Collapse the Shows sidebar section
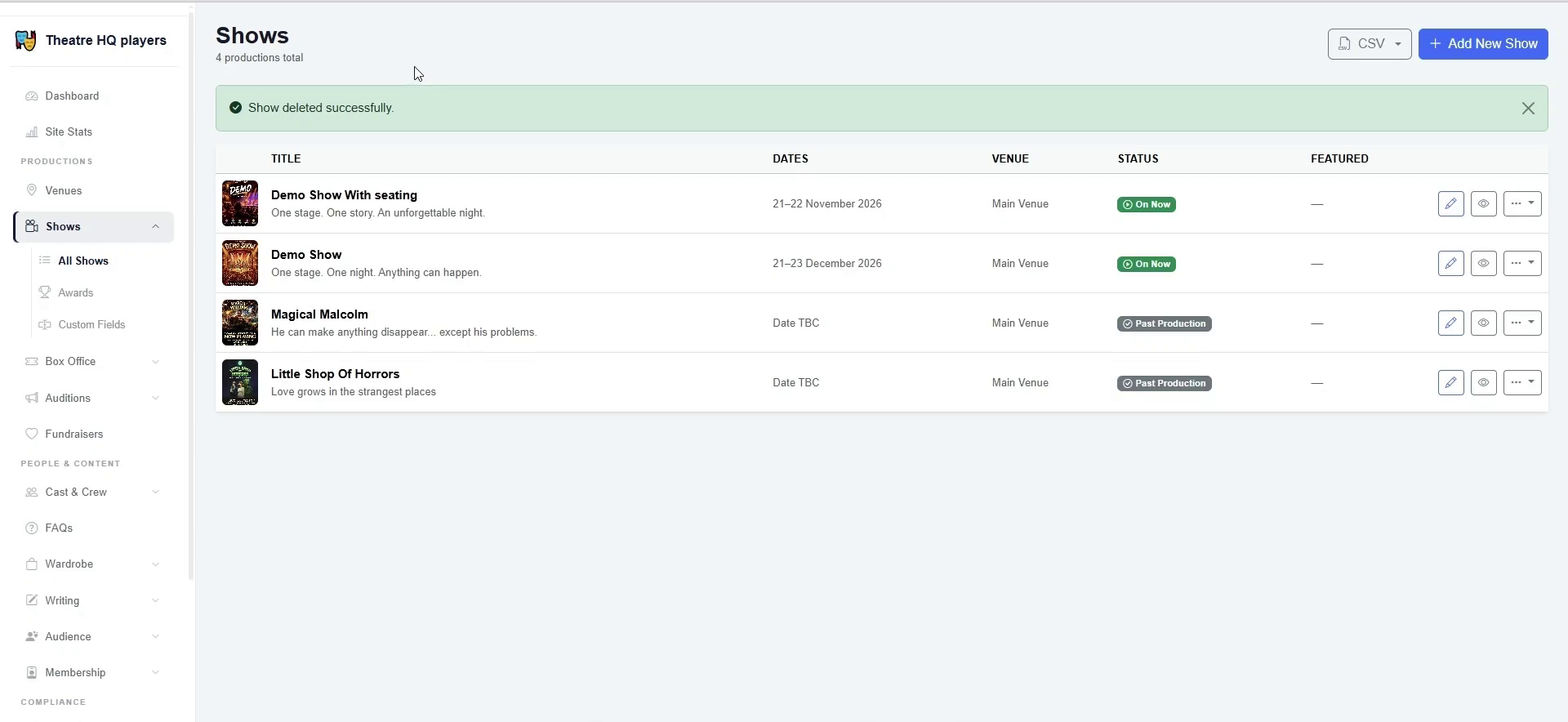Viewport: 1568px width, 722px height. pos(94,226)
